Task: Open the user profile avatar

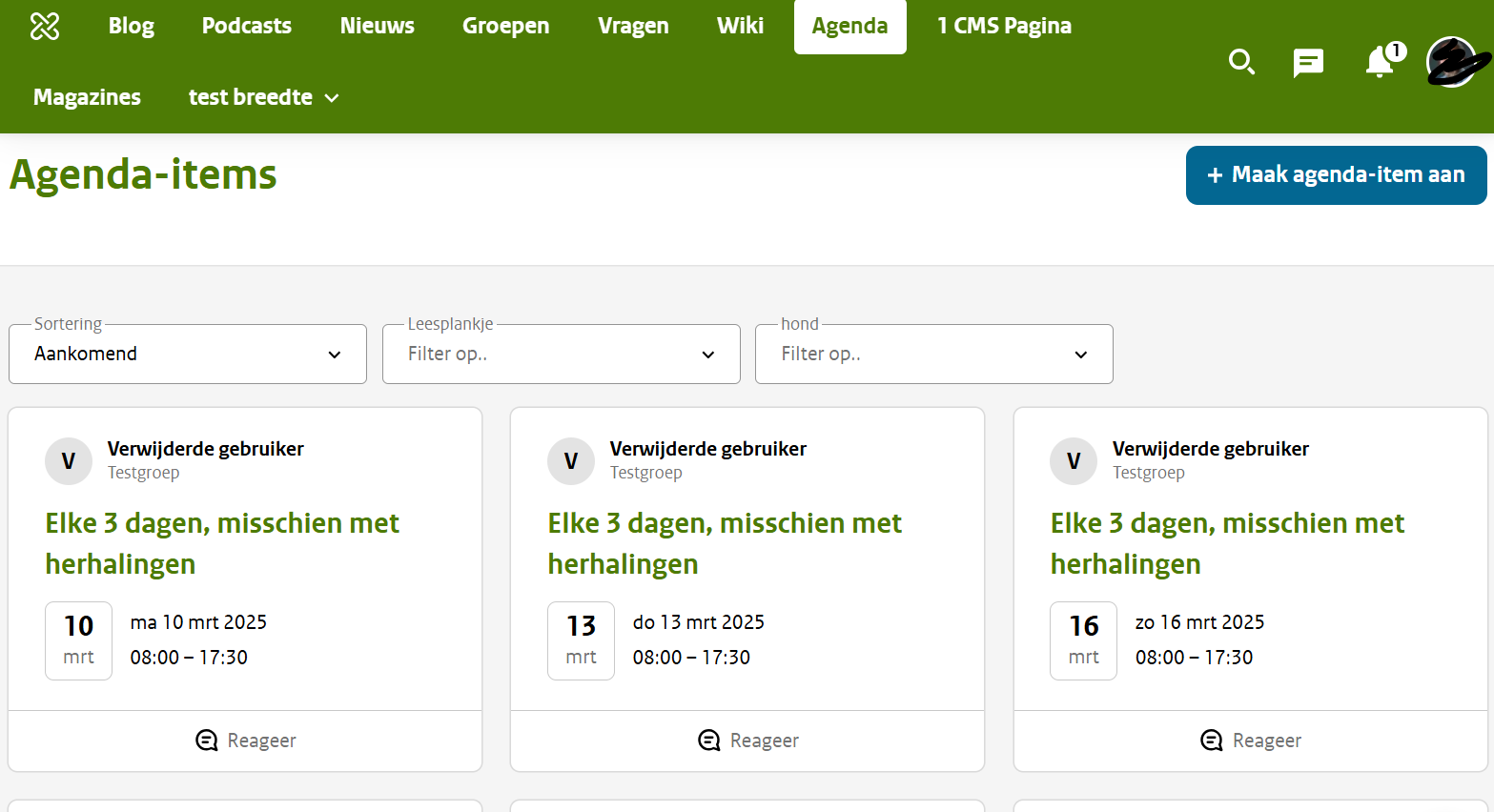Action: coord(1451,62)
